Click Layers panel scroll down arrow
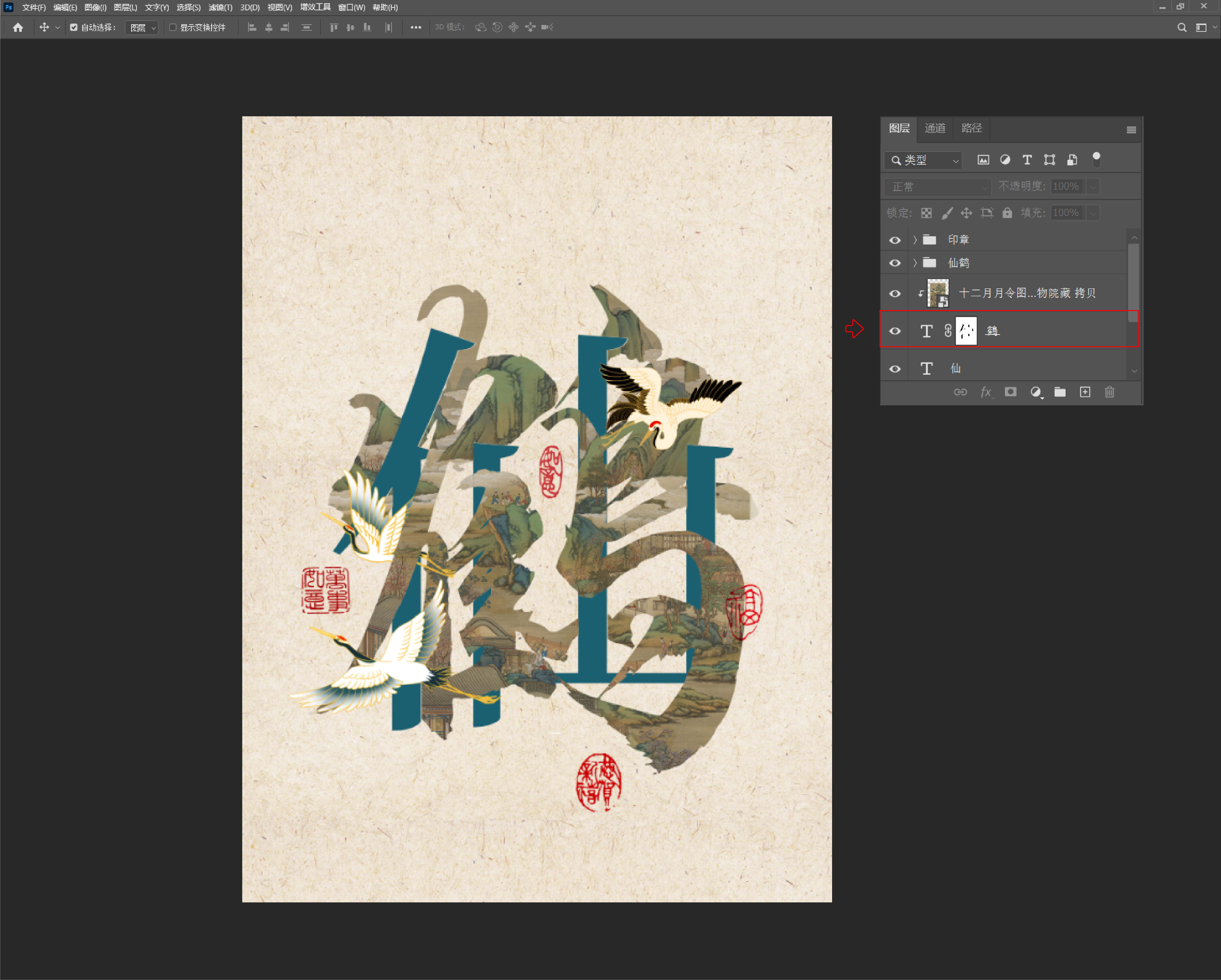Screen dimensions: 1221x980 click(x=1134, y=372)
